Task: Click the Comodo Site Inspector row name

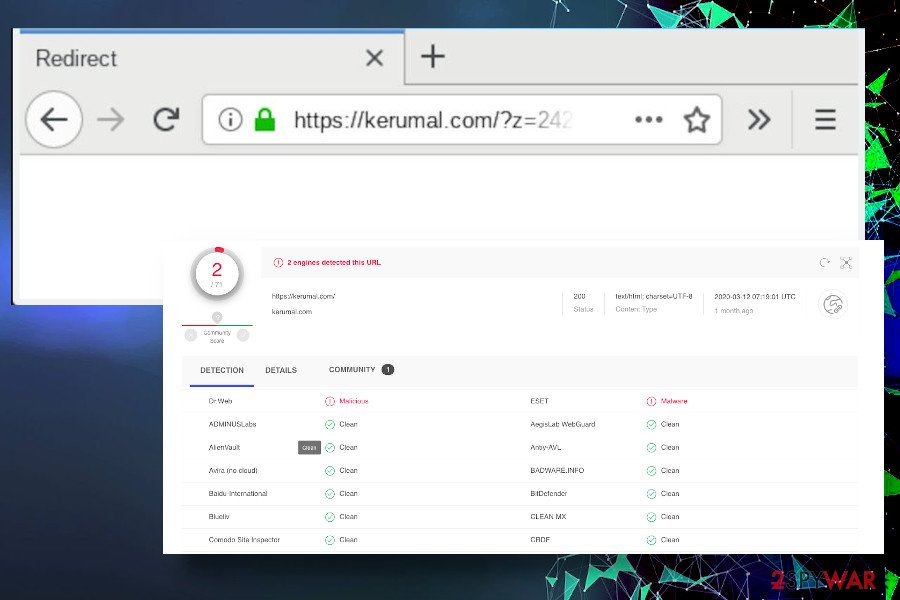Action: pyautogui.click(x=245, y=540)
